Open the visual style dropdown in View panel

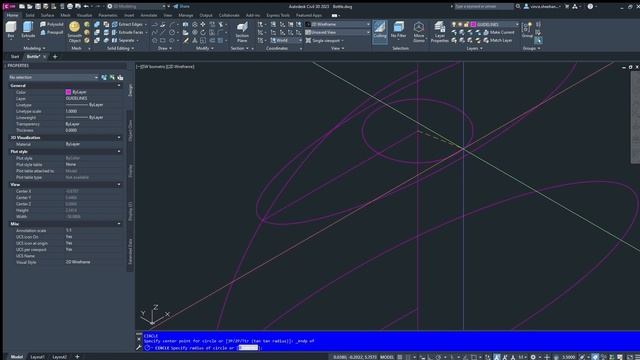(338, 24)
